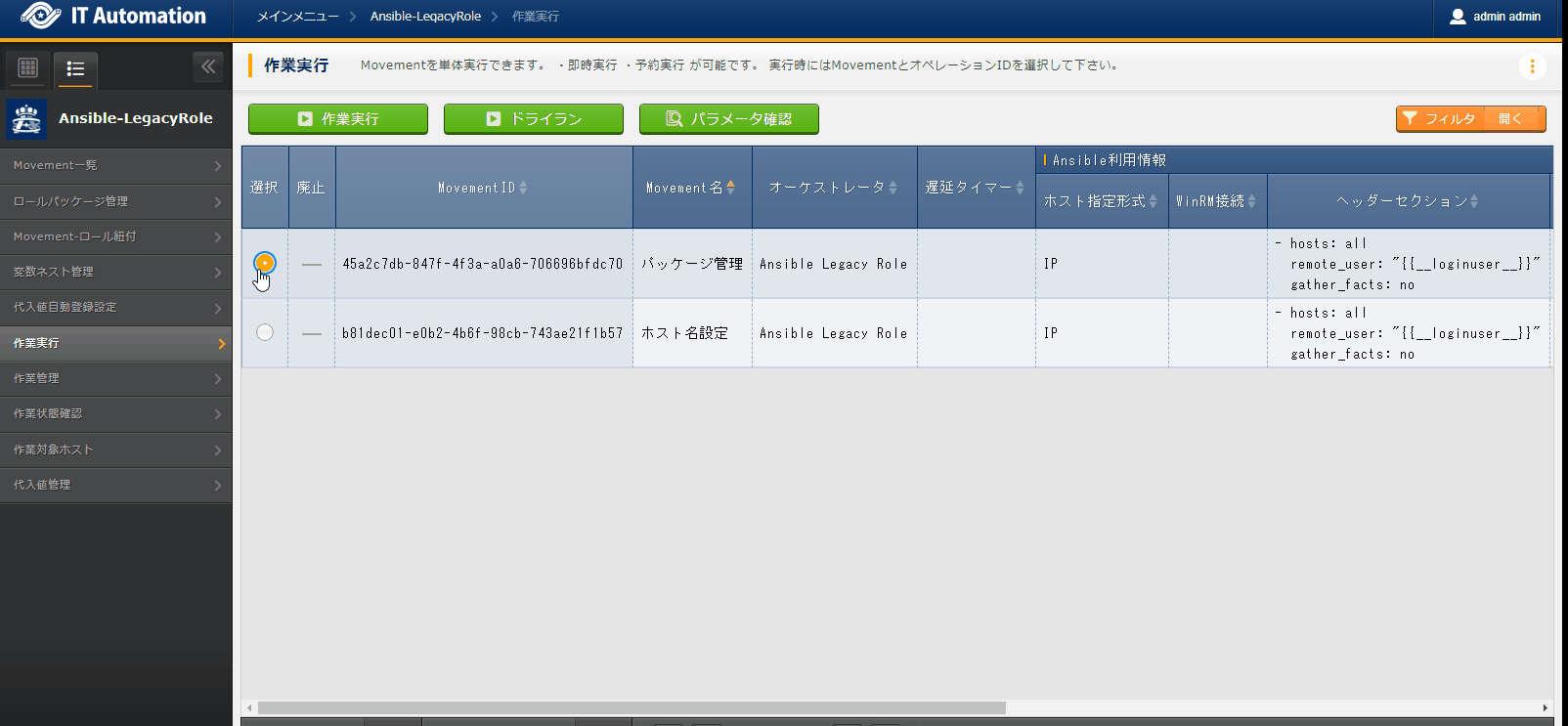This screenshot has height=726, width=1568.
Task: Click the admin admin user icon
Action: pyautogui.click(x=1458, y=17)
